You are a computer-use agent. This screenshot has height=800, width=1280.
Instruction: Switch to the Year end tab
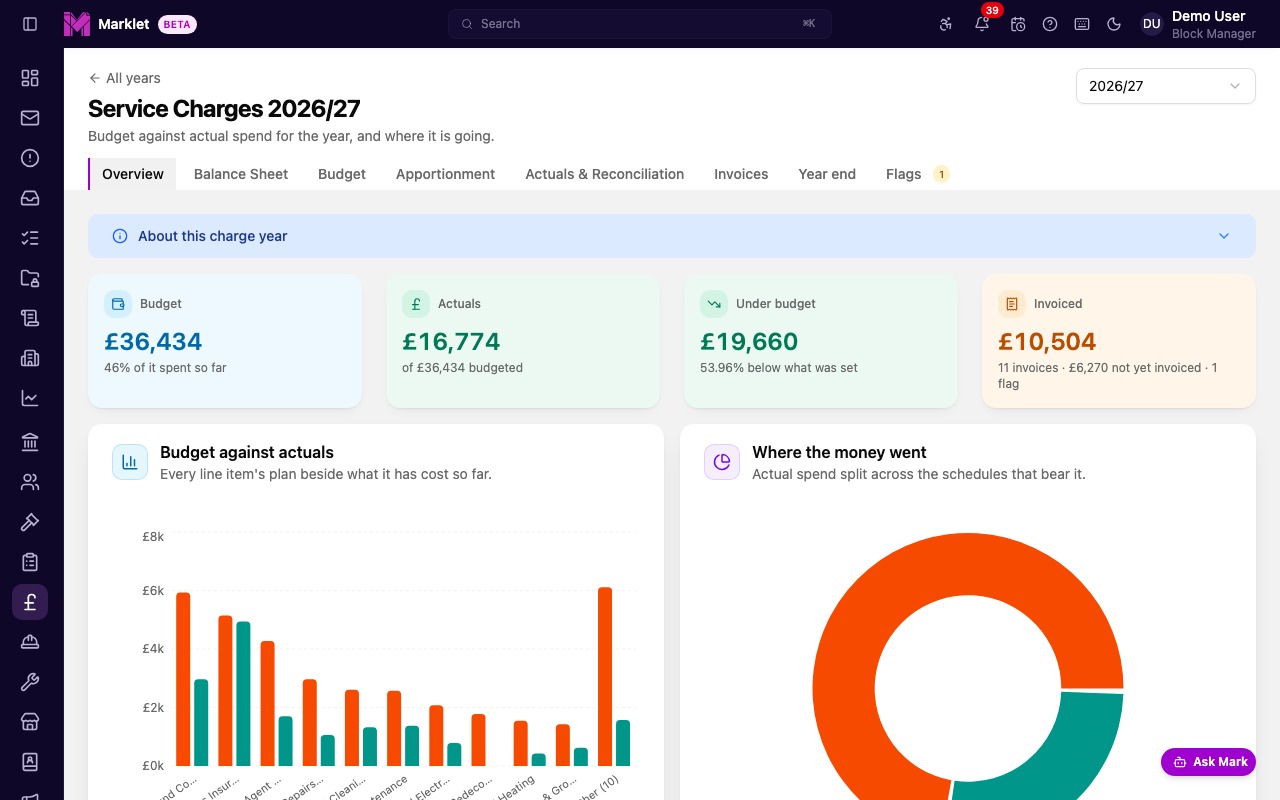827,174
